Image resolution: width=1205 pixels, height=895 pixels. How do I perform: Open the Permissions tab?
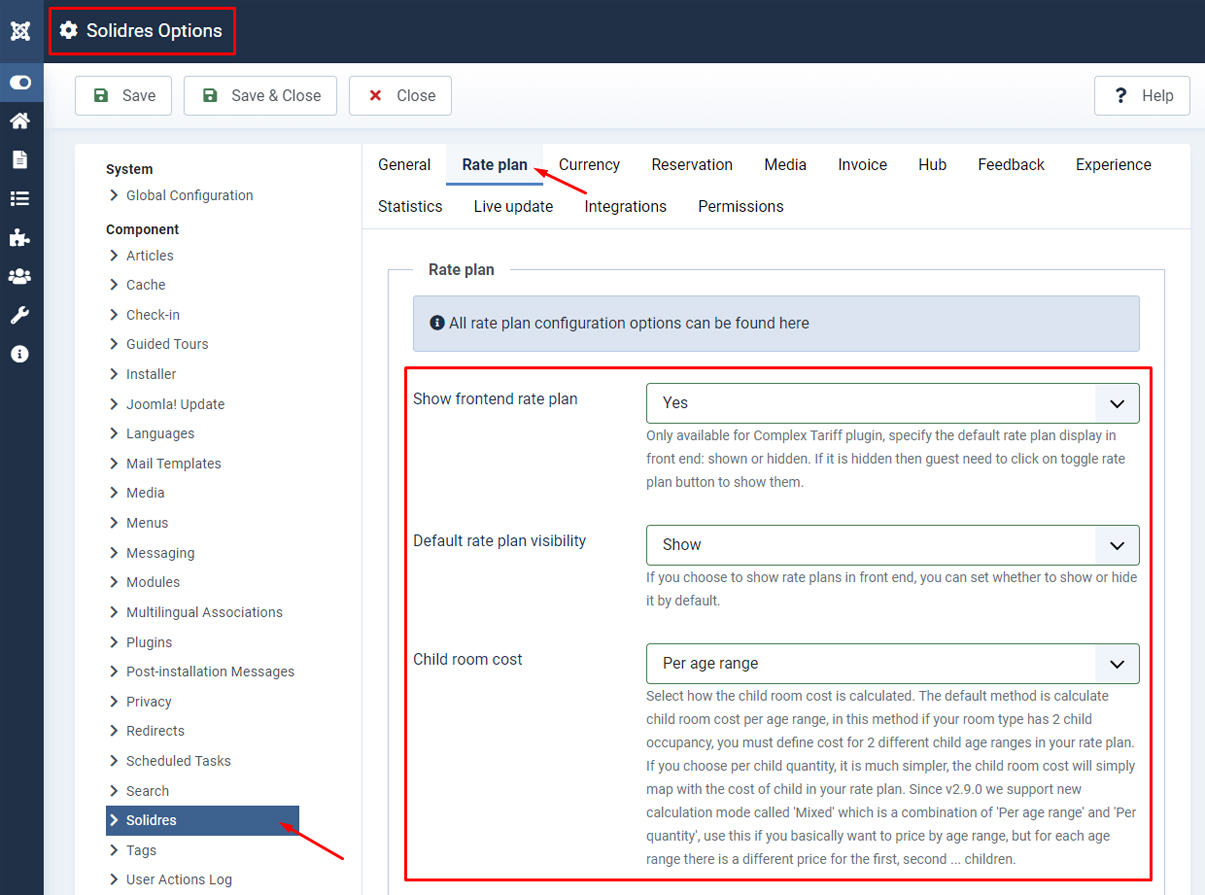(x=741, y=207)
